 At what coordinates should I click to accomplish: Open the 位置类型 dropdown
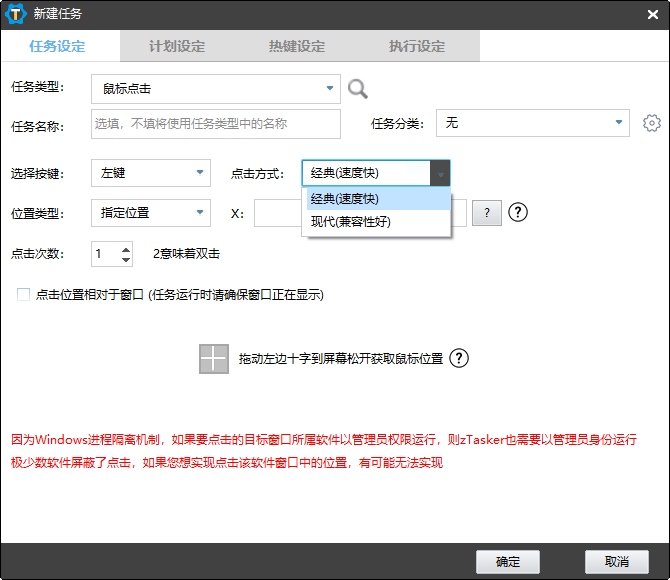(151, 212)
